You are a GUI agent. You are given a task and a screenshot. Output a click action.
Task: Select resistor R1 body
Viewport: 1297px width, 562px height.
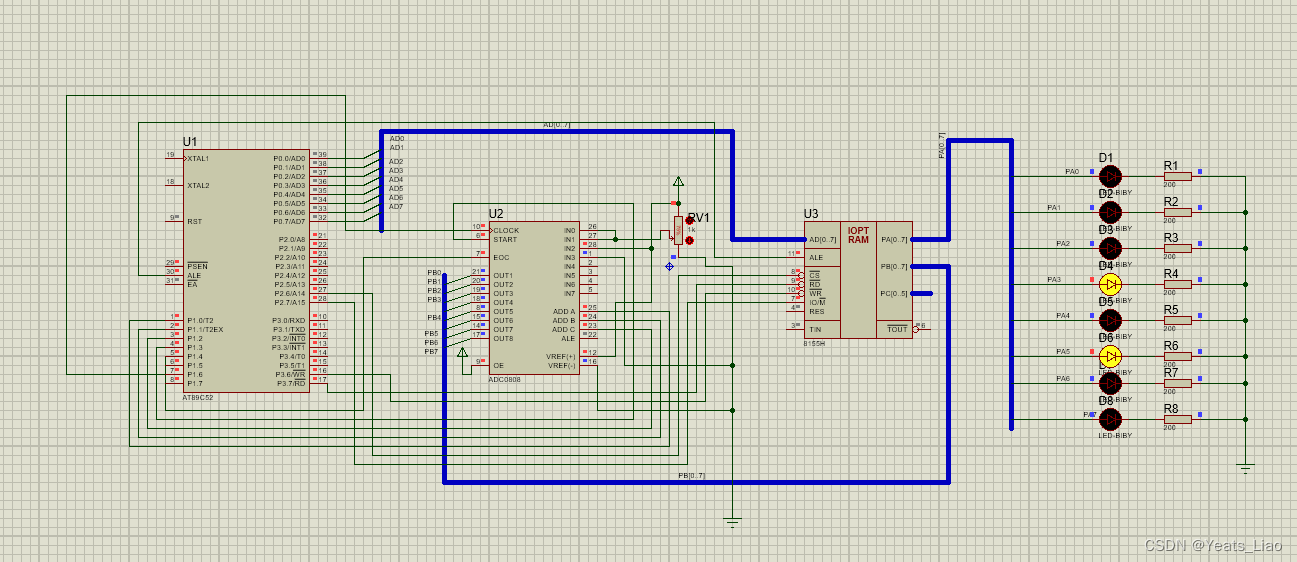(1177, 176)
